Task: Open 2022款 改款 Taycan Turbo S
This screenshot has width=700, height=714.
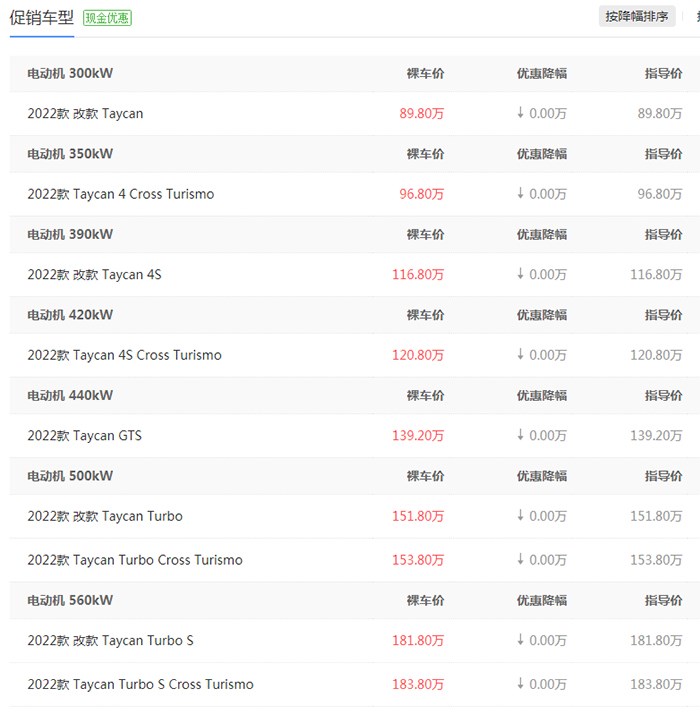Action: pos(110,641)
